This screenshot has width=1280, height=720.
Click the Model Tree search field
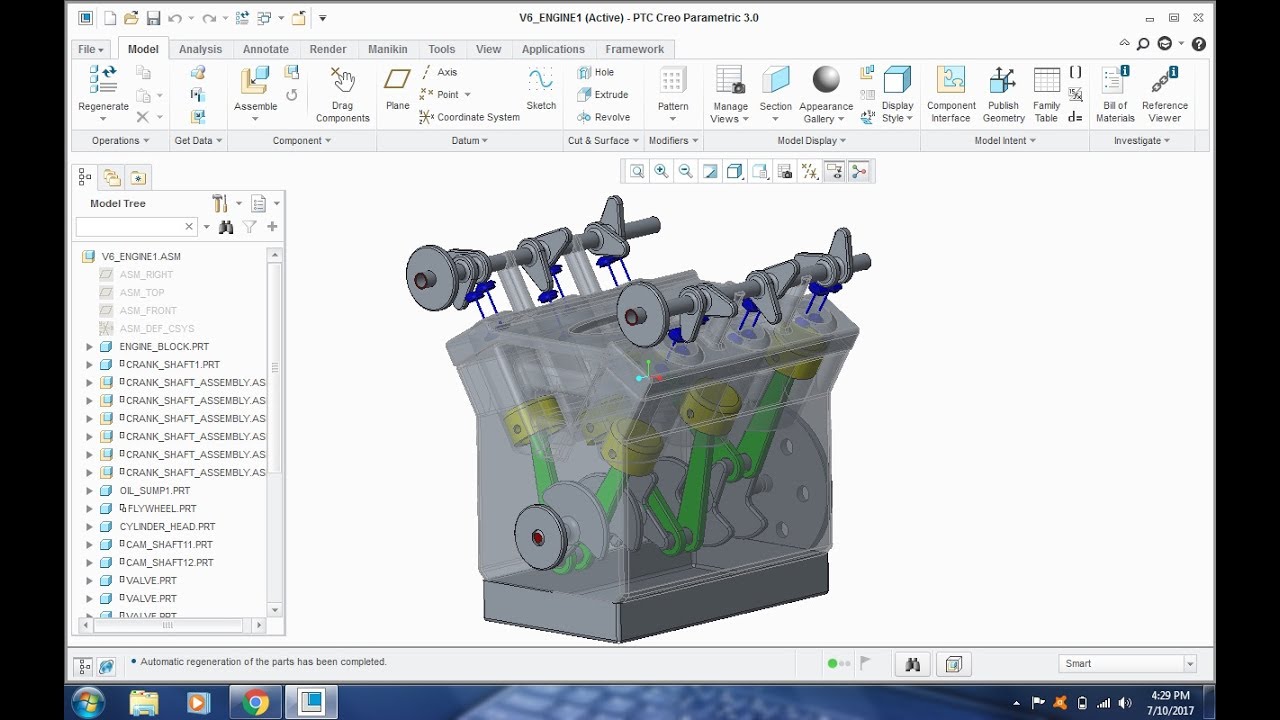pyautogui.click(x=136, y=227)
